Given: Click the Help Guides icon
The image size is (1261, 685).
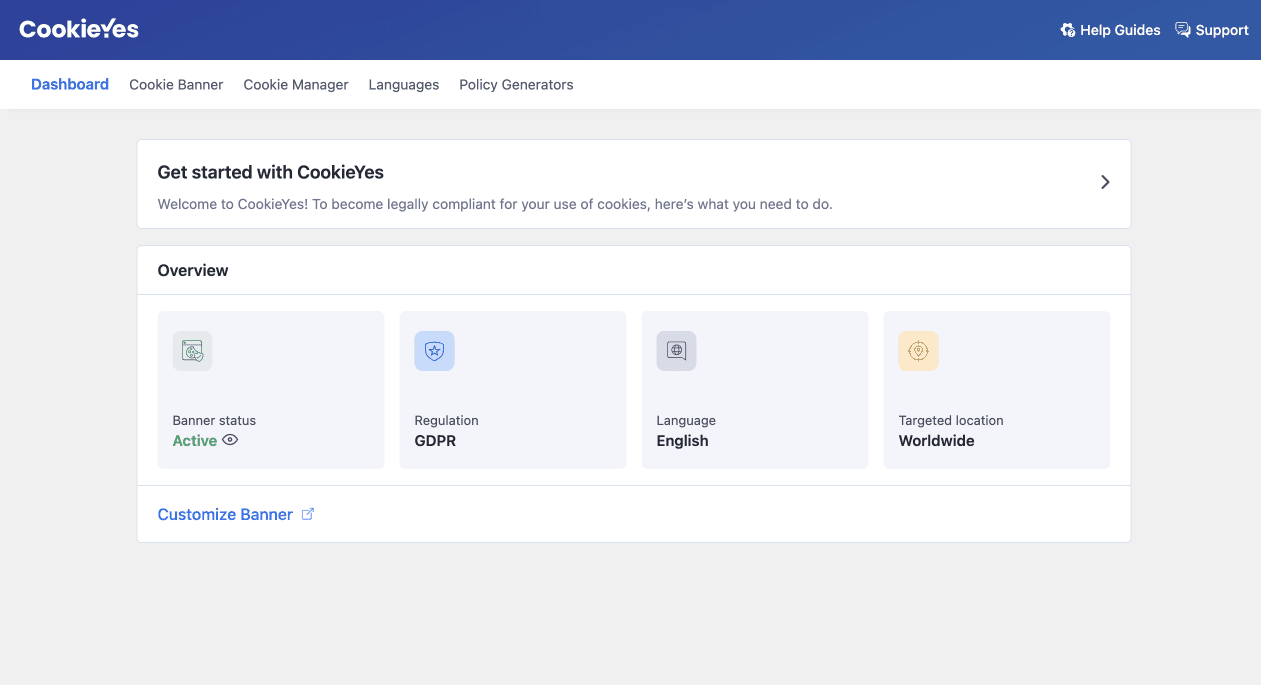Looking at the screenshot, I should 1068,30.
